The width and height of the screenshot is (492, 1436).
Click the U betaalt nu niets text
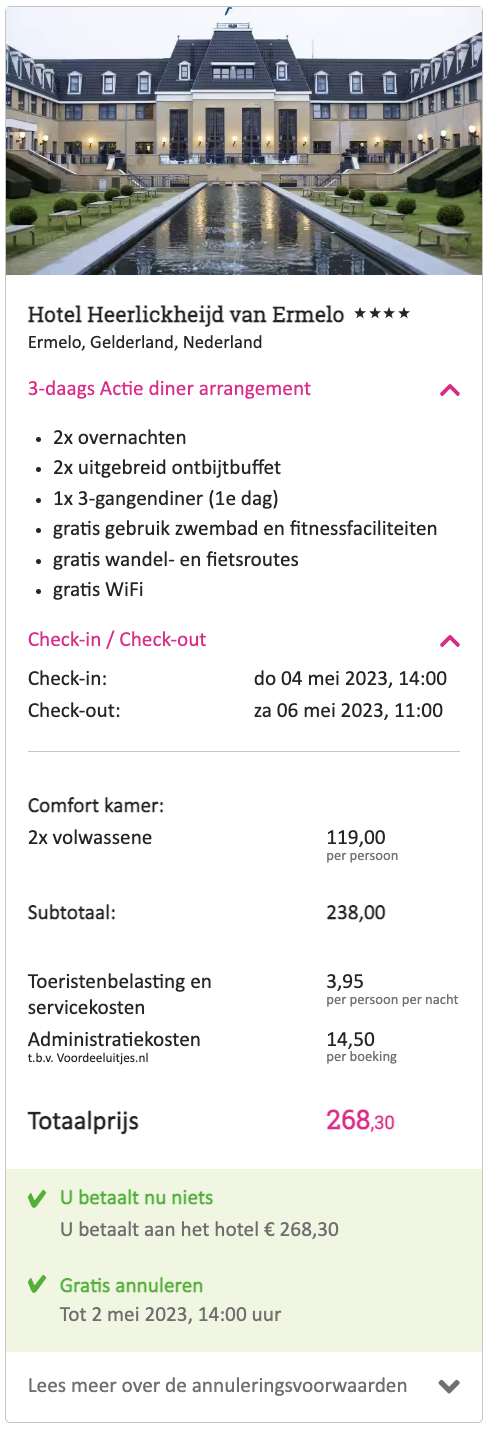[136, 1197]
